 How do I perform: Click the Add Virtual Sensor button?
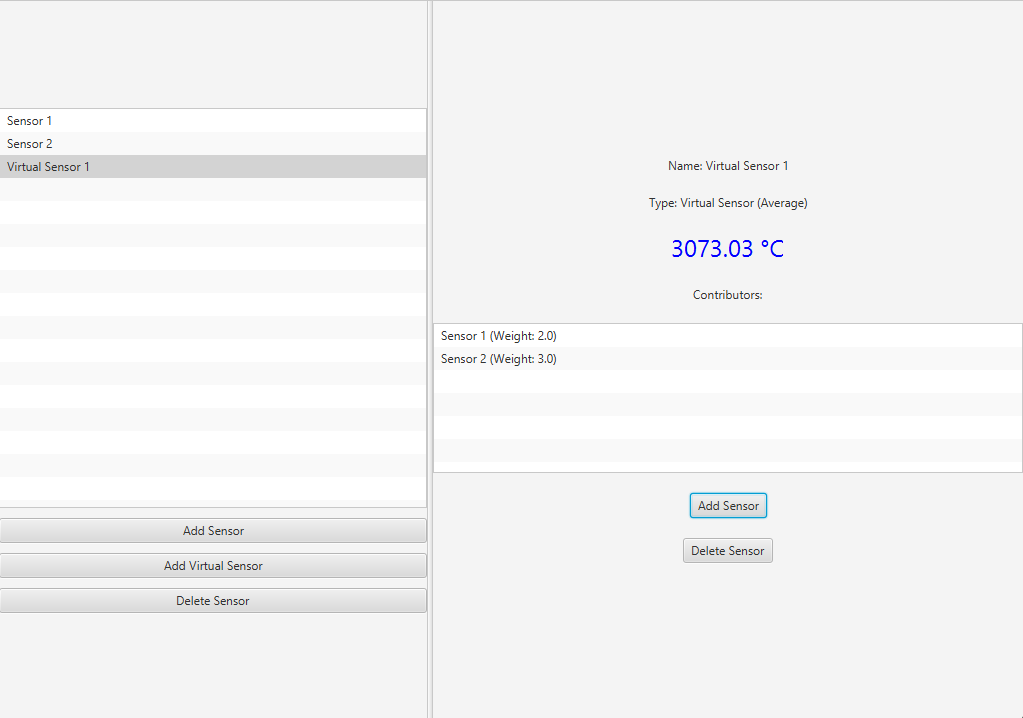coord(213,566)
